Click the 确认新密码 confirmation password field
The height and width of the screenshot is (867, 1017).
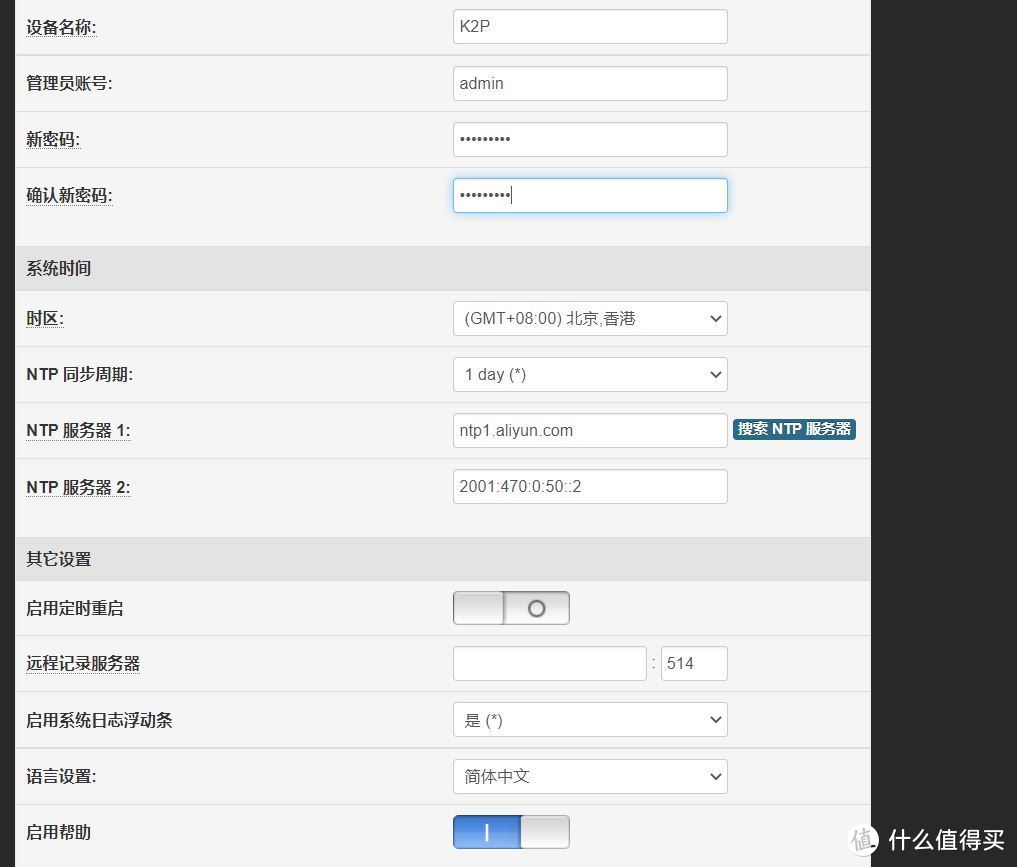[589, 195]
